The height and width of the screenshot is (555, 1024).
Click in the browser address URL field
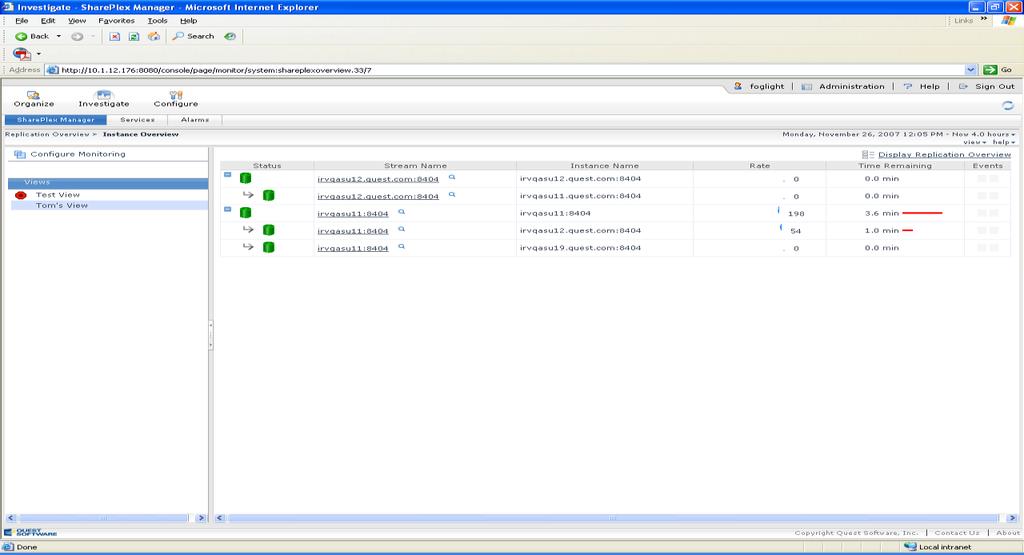509,70
